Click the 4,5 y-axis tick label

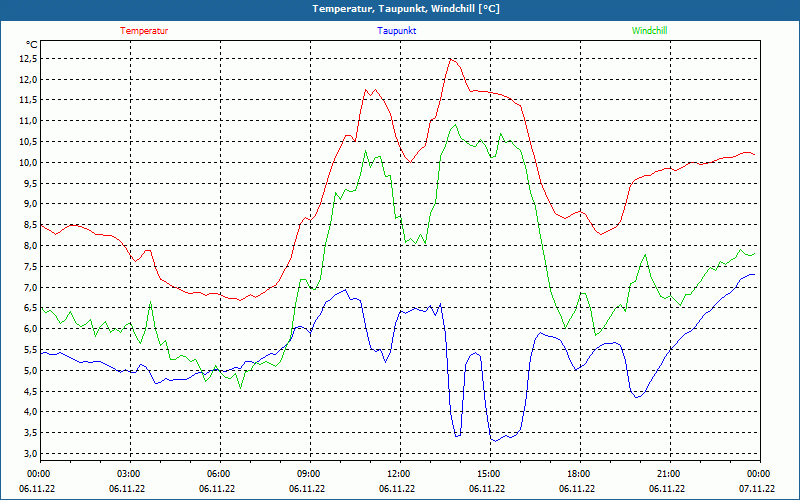pyautogui.click(x=31, y=391)
